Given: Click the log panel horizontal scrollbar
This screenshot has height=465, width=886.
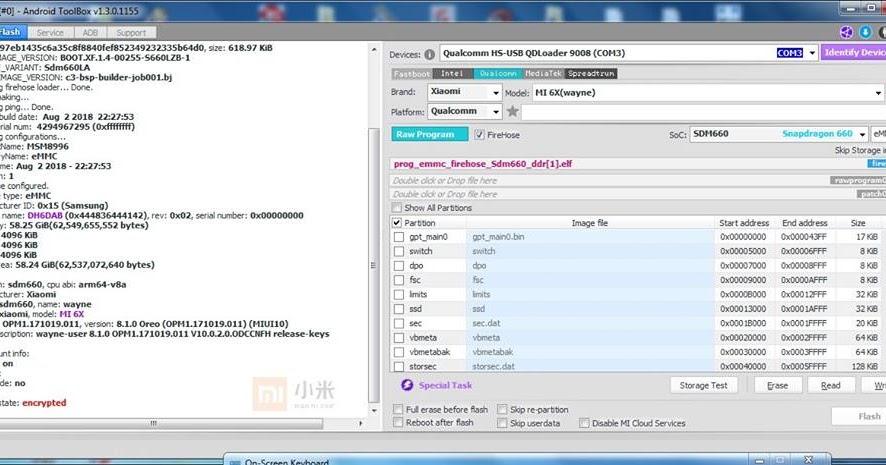Looking at the screenshot, I should (x=161, y=423).
